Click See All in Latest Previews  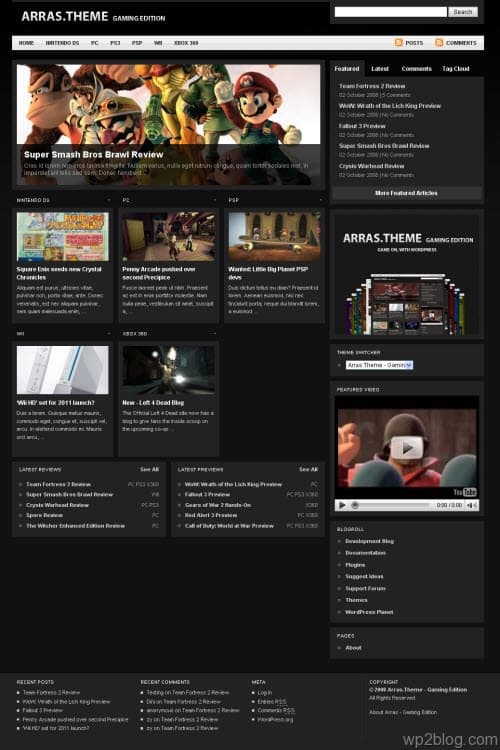(308, 469)
